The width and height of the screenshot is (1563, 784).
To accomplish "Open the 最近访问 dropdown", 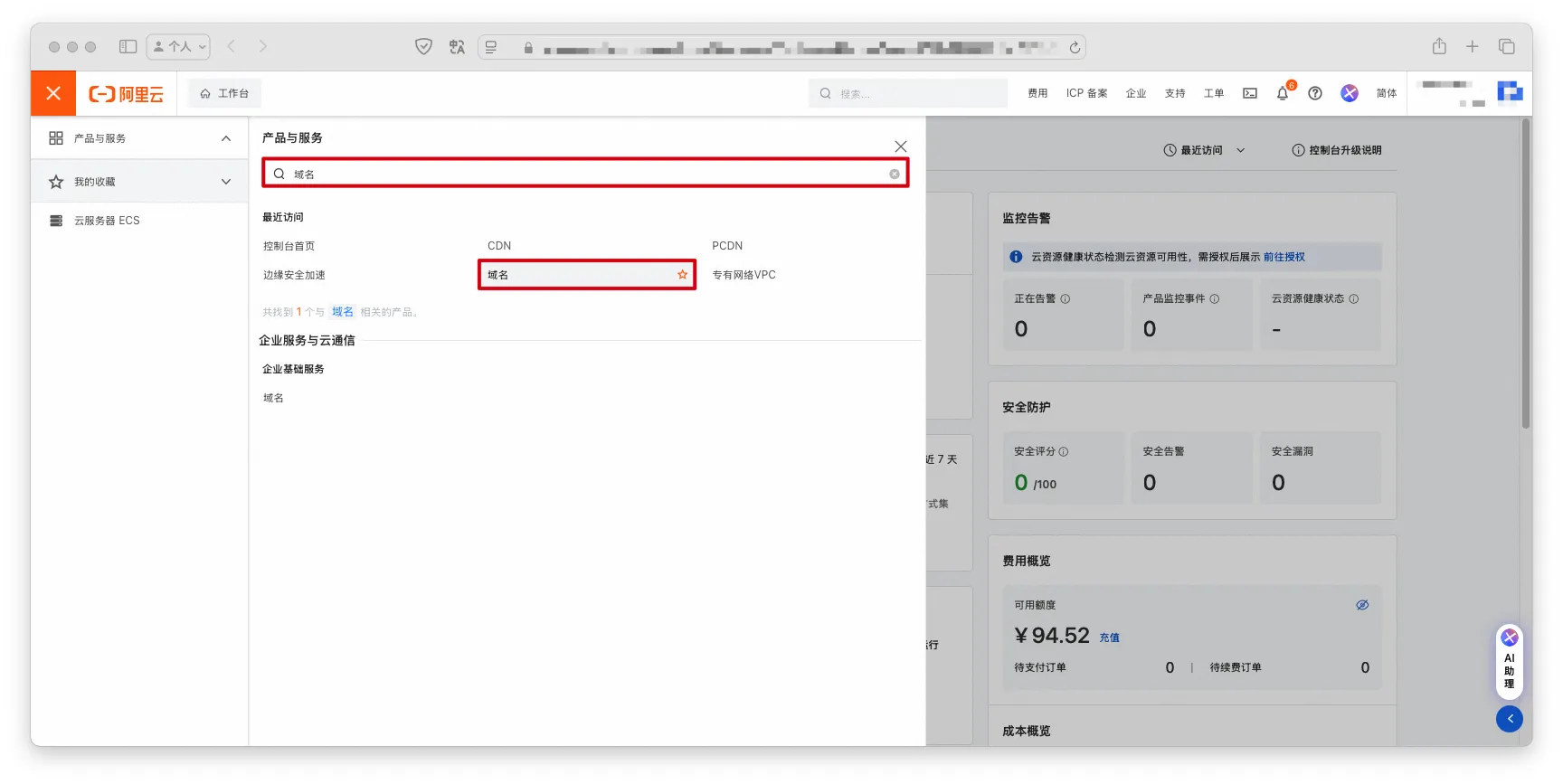I will pos(1204,150).
